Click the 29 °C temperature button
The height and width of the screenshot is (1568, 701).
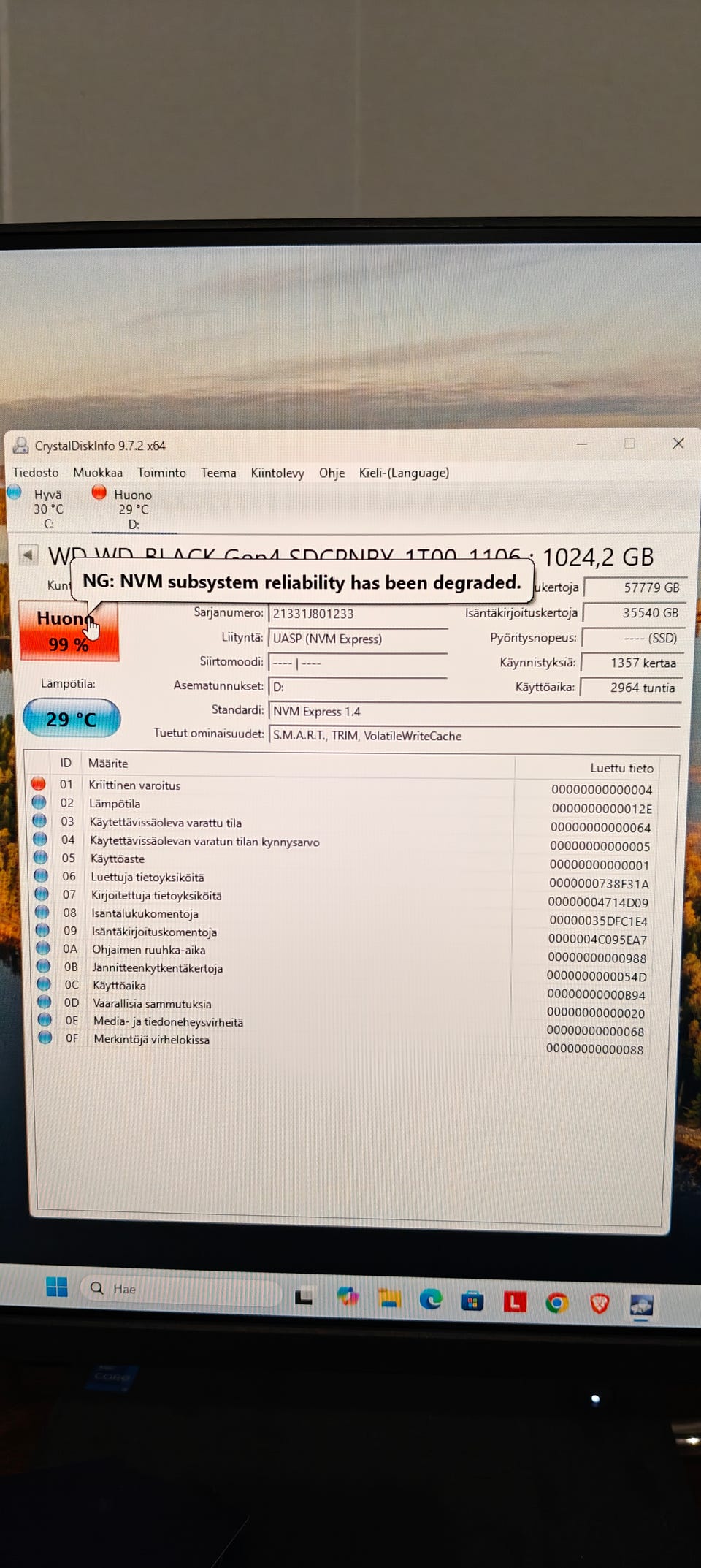point(72,719)
